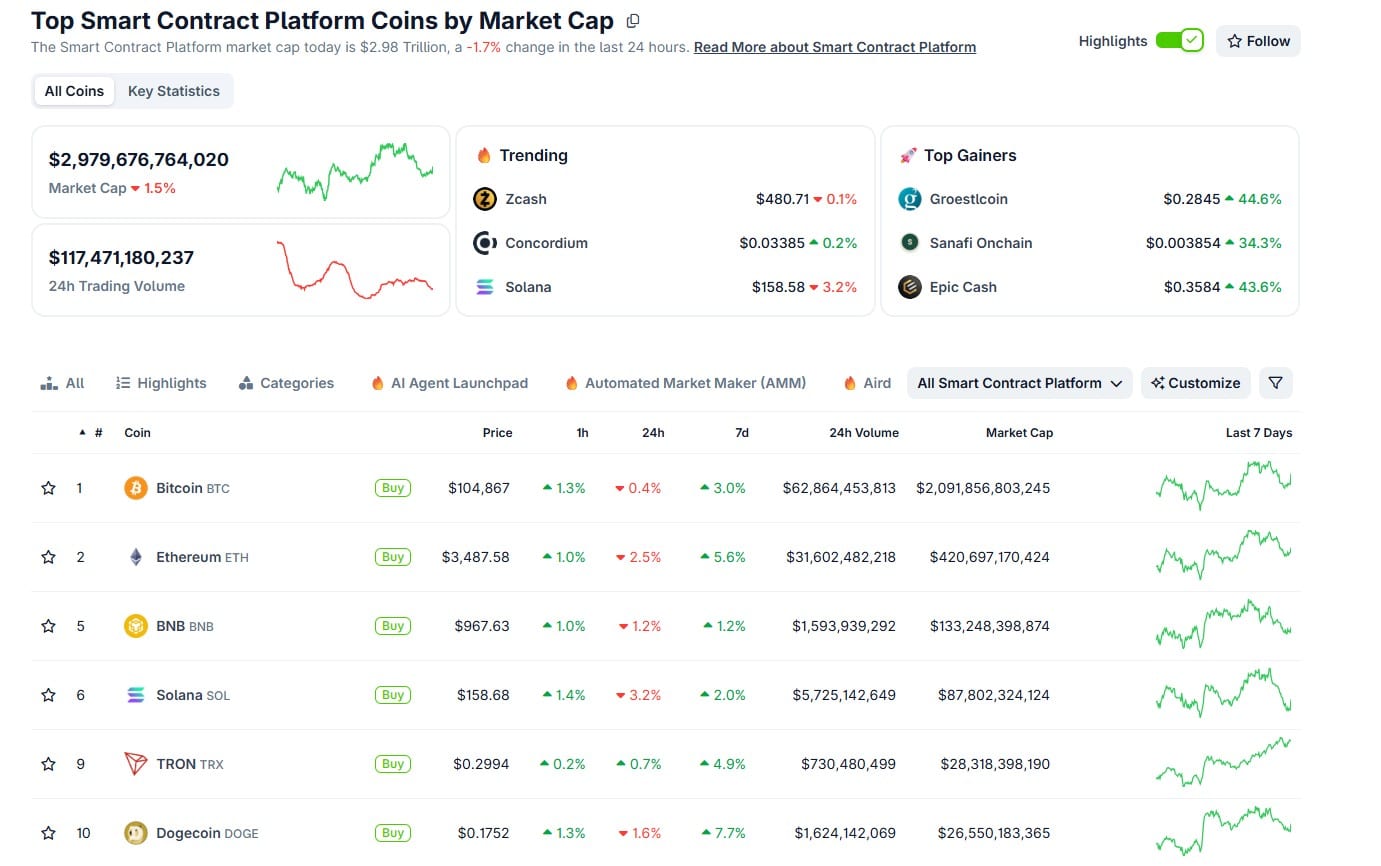Click the Groestlcoin icon under Top Gainers
This screenshot has height=866, width=1381.
pyautogui.click(x=910, y=199)
